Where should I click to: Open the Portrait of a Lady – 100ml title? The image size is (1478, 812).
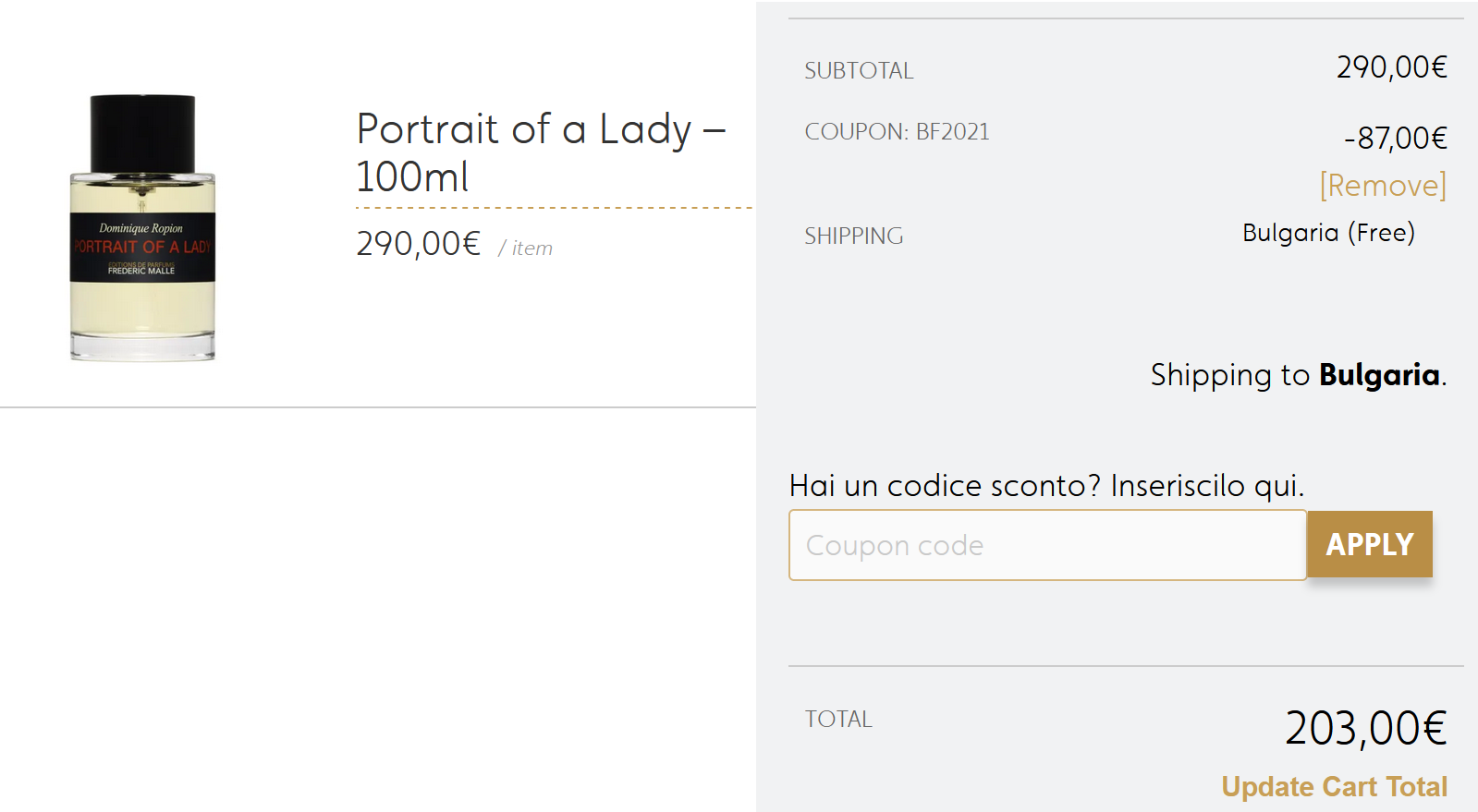[541, 152]
